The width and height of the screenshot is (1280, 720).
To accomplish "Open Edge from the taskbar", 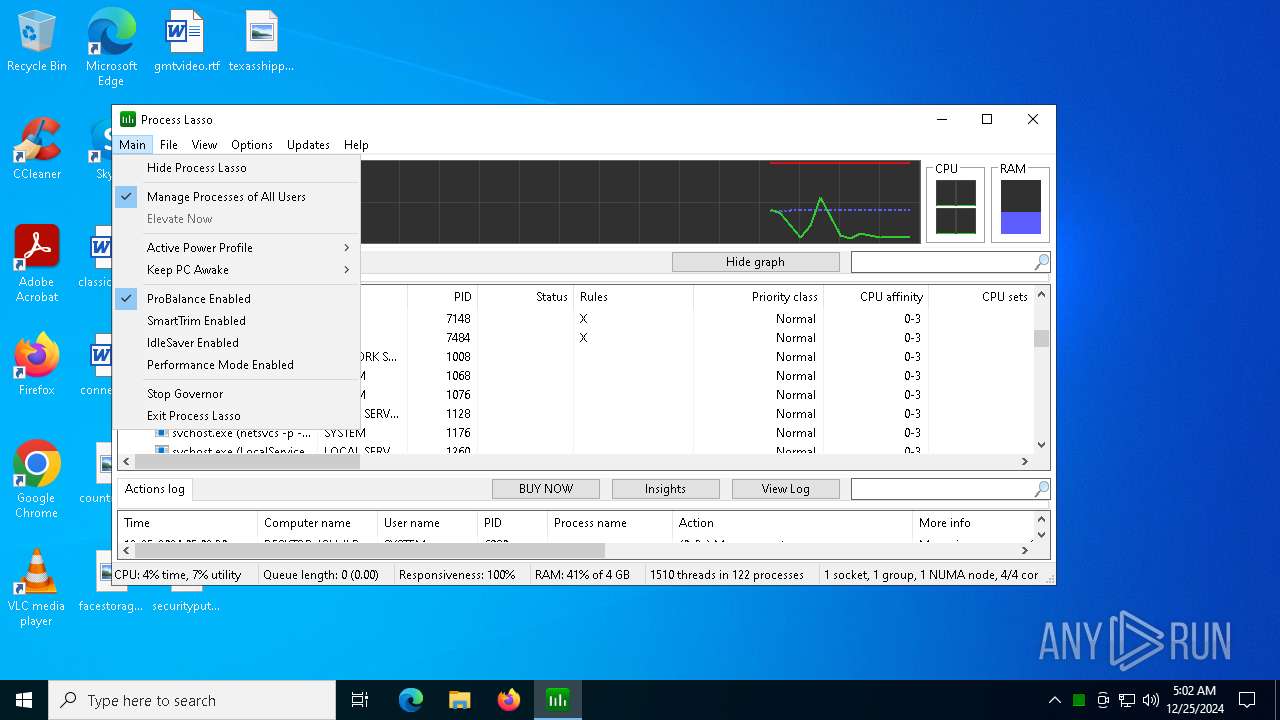I will pyautogui.click(x=411, y=700).
